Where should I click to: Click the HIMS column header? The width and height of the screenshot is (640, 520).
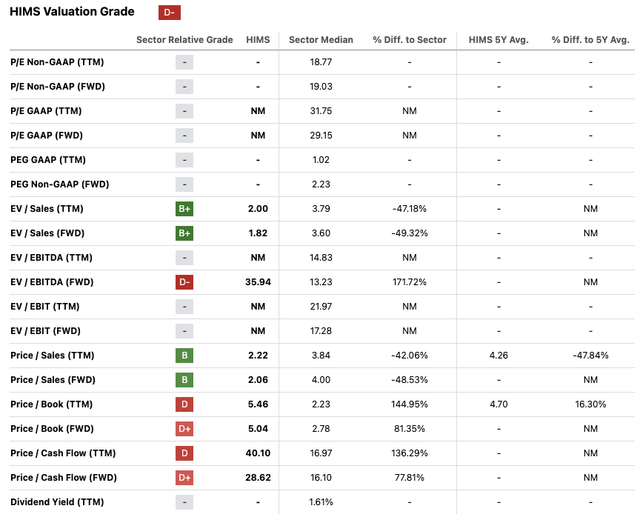pos(258,40)
